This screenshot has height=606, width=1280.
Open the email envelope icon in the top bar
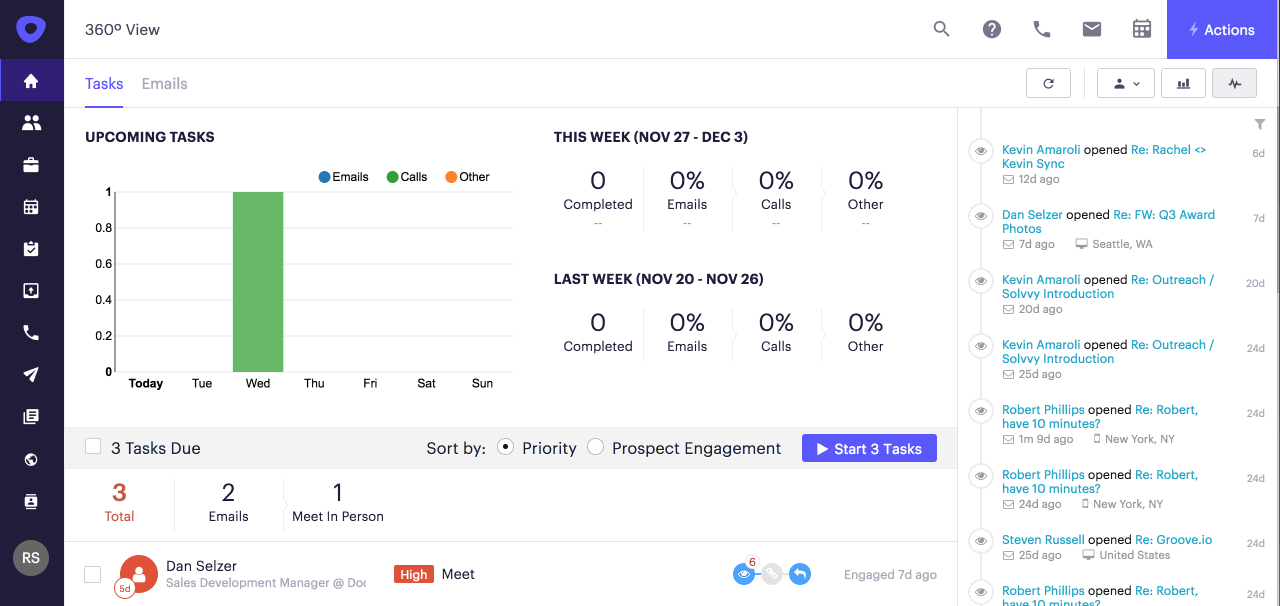point(1091,29)
